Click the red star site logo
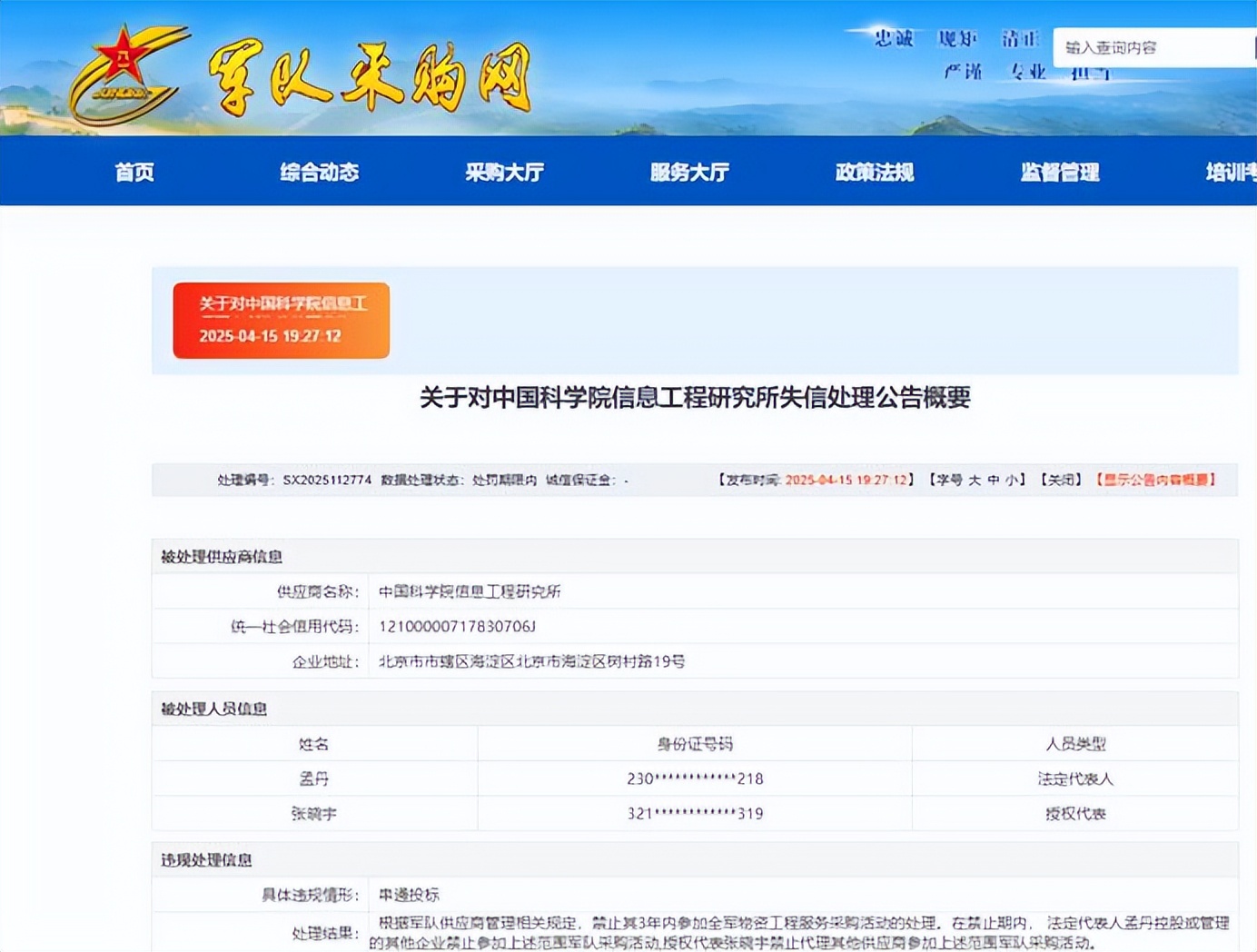The image size is (1257, 952). point(123,73)
